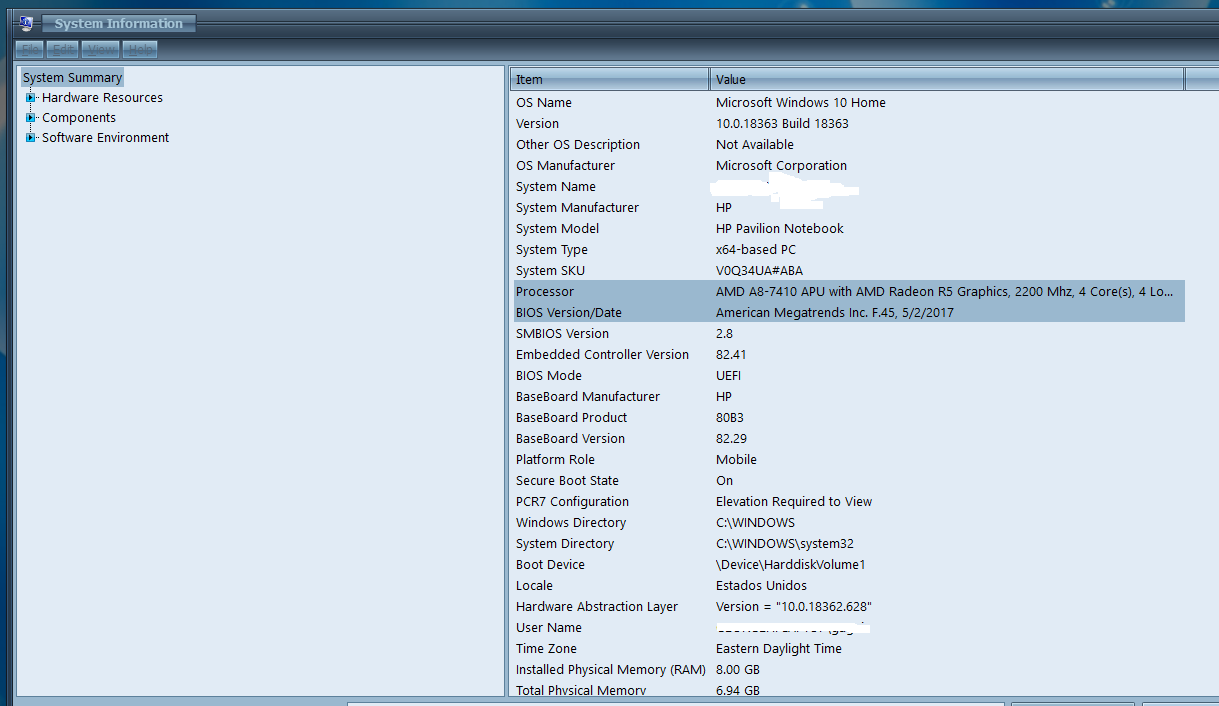Screen dimensions: 1219x706
Task: Click the value Microsoft Windows 10 Home
Action: pos(801,103)
